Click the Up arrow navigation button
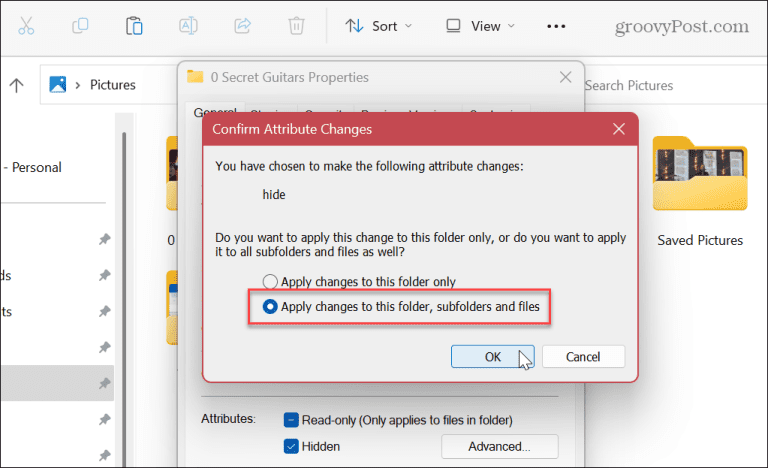768x468 pixels. pos(16,85)
